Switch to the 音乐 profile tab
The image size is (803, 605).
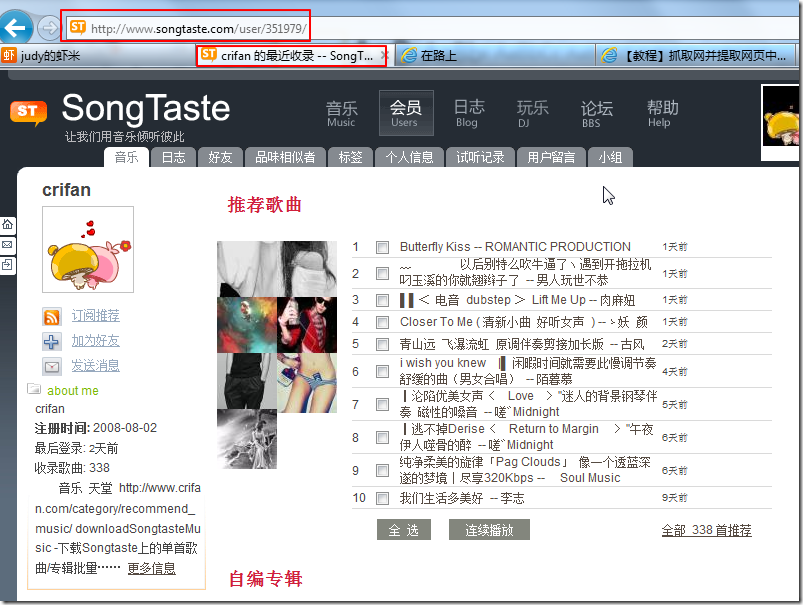point(126,157)
